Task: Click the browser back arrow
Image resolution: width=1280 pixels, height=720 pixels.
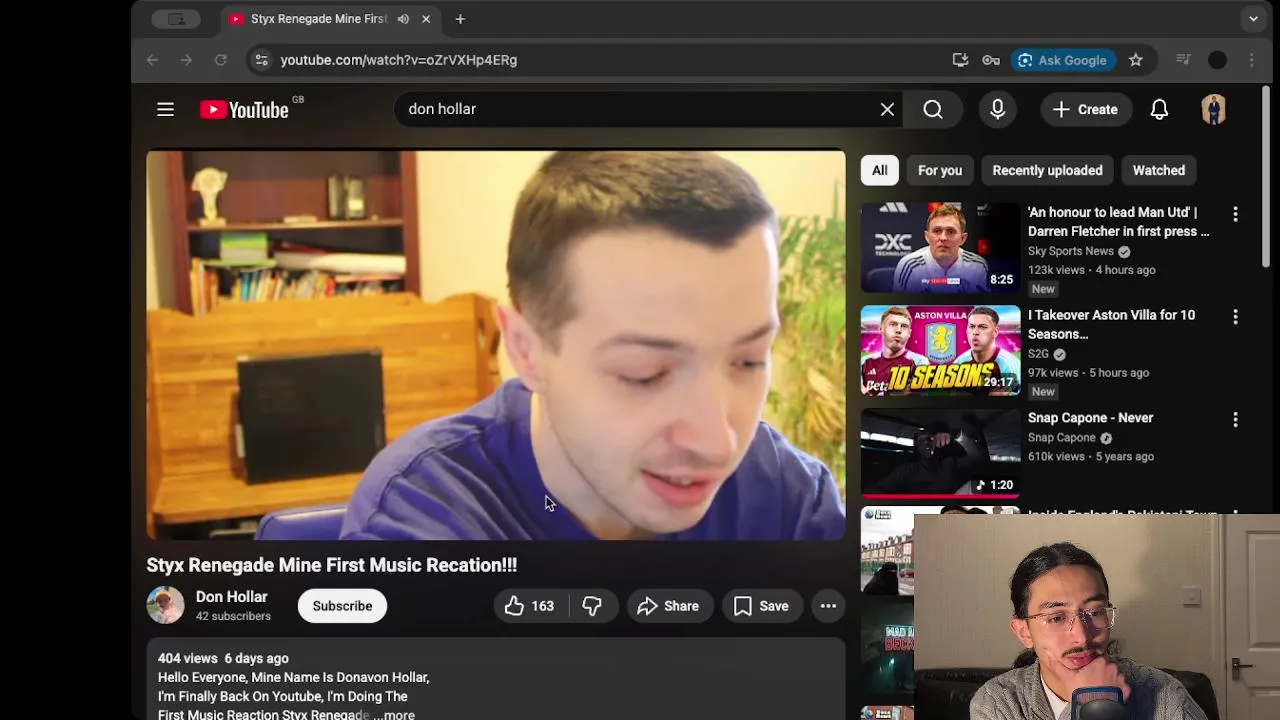Action: pos(152,60)
